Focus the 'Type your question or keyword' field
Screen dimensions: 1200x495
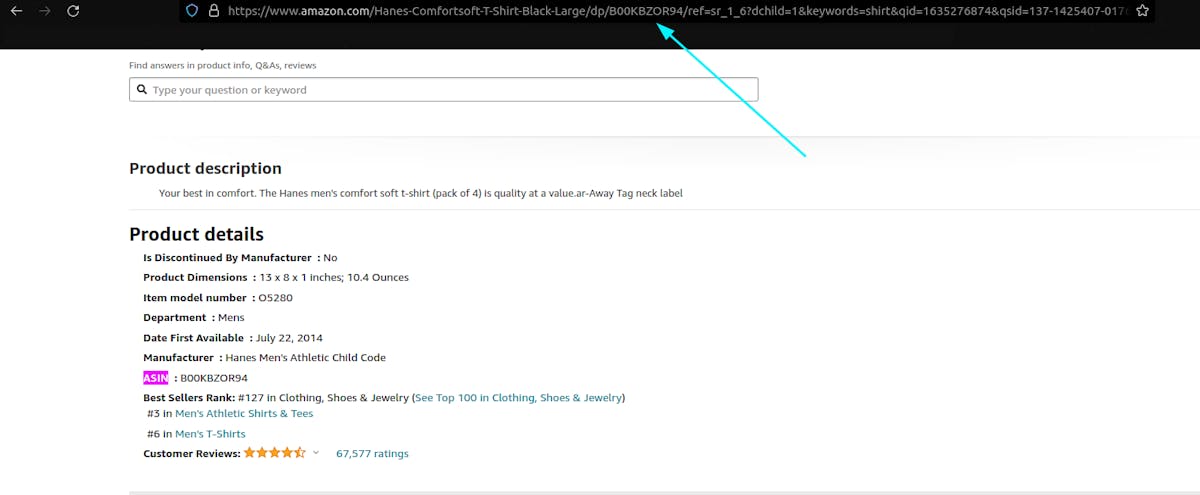coord(444,90)
